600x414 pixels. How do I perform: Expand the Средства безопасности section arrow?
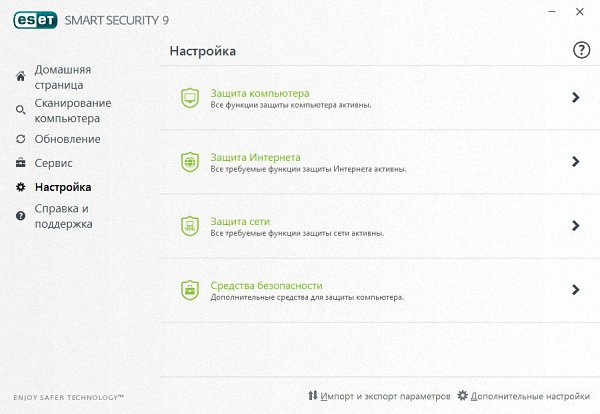575,290
